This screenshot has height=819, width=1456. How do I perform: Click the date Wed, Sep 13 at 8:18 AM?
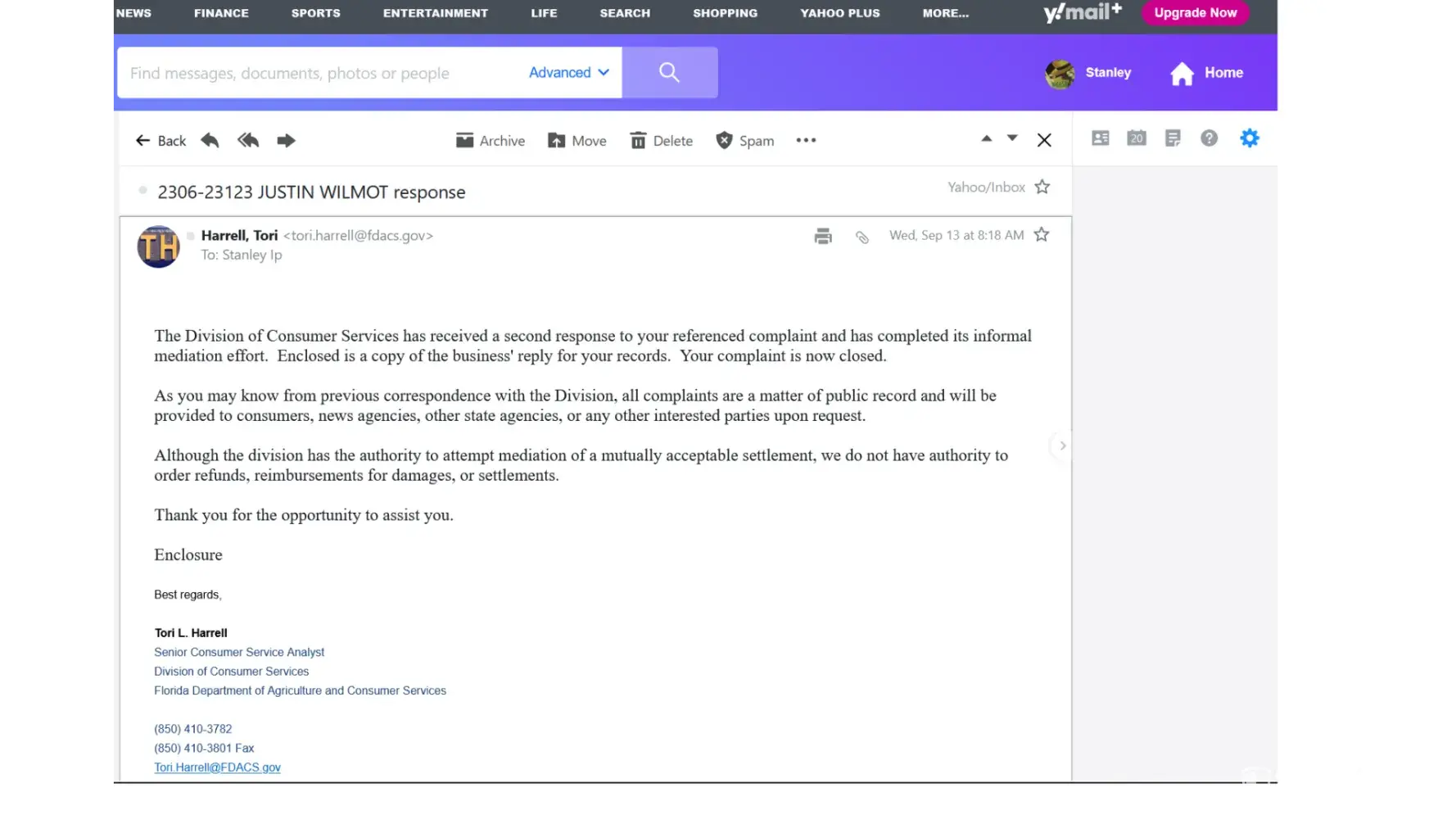(956, 236)
